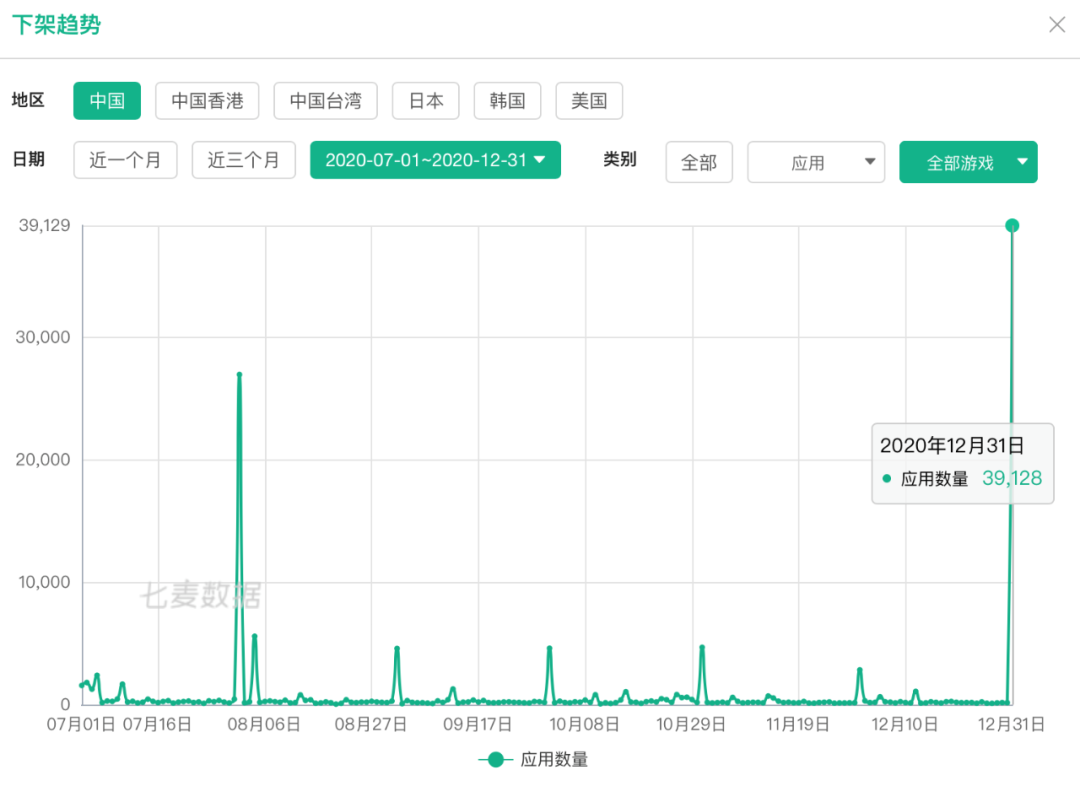The image size is (1080, 786).
Task: Click the 11月19日 axis label
Action: pos(798,725)
